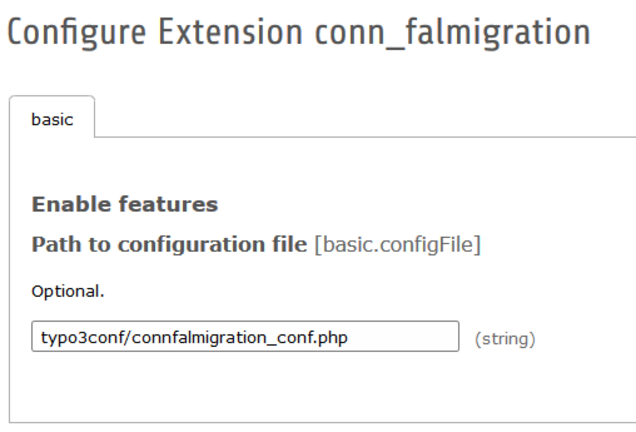
Task: Focus the configuration file path input field
Action: [245, 337]
